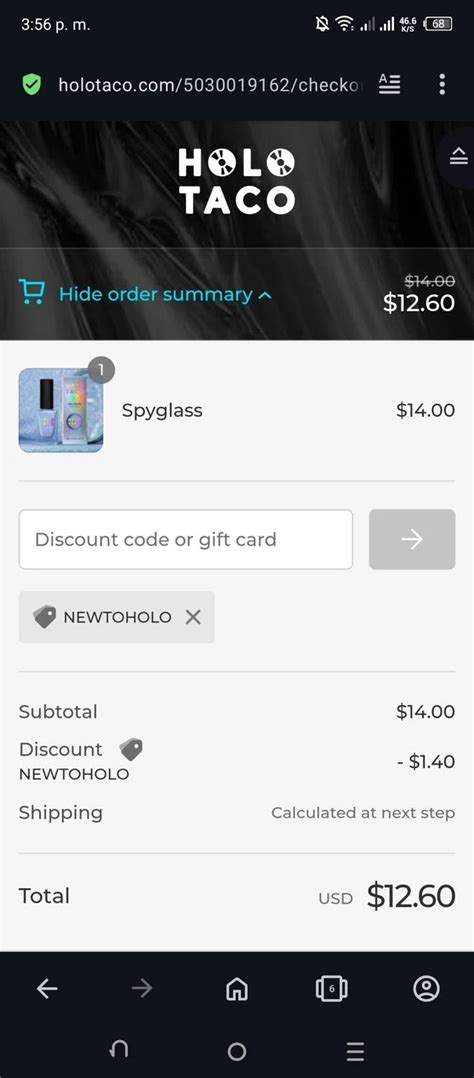The image size is (474, 1078).
Task: Tap the Spyglass product thumbnail
Action: (61, 410)
